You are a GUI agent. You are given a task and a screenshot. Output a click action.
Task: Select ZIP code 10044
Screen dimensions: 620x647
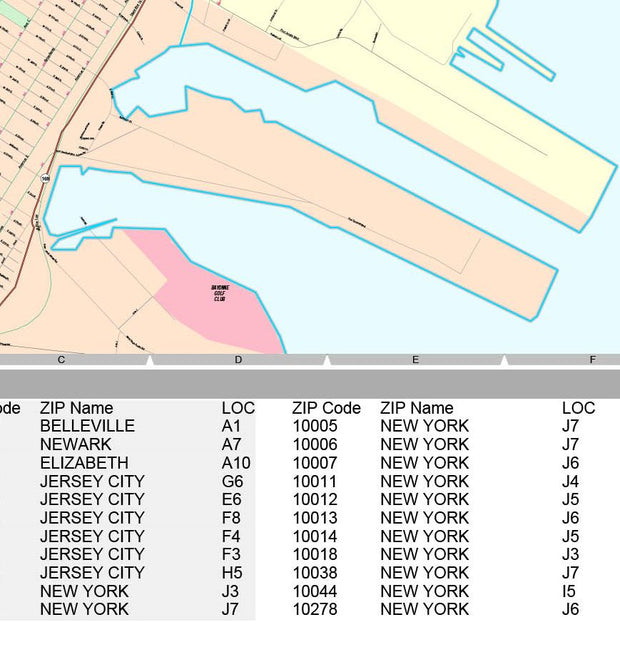[x=315, y=591]
